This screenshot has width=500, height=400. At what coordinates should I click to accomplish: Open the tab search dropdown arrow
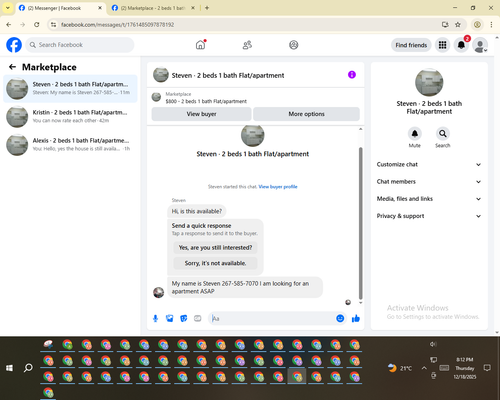8,8
